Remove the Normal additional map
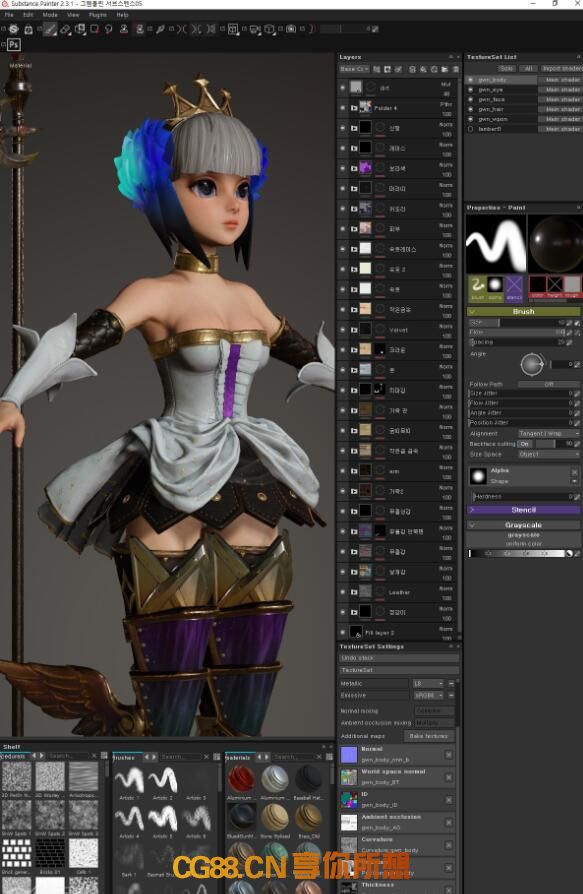 tap(449, 755)
